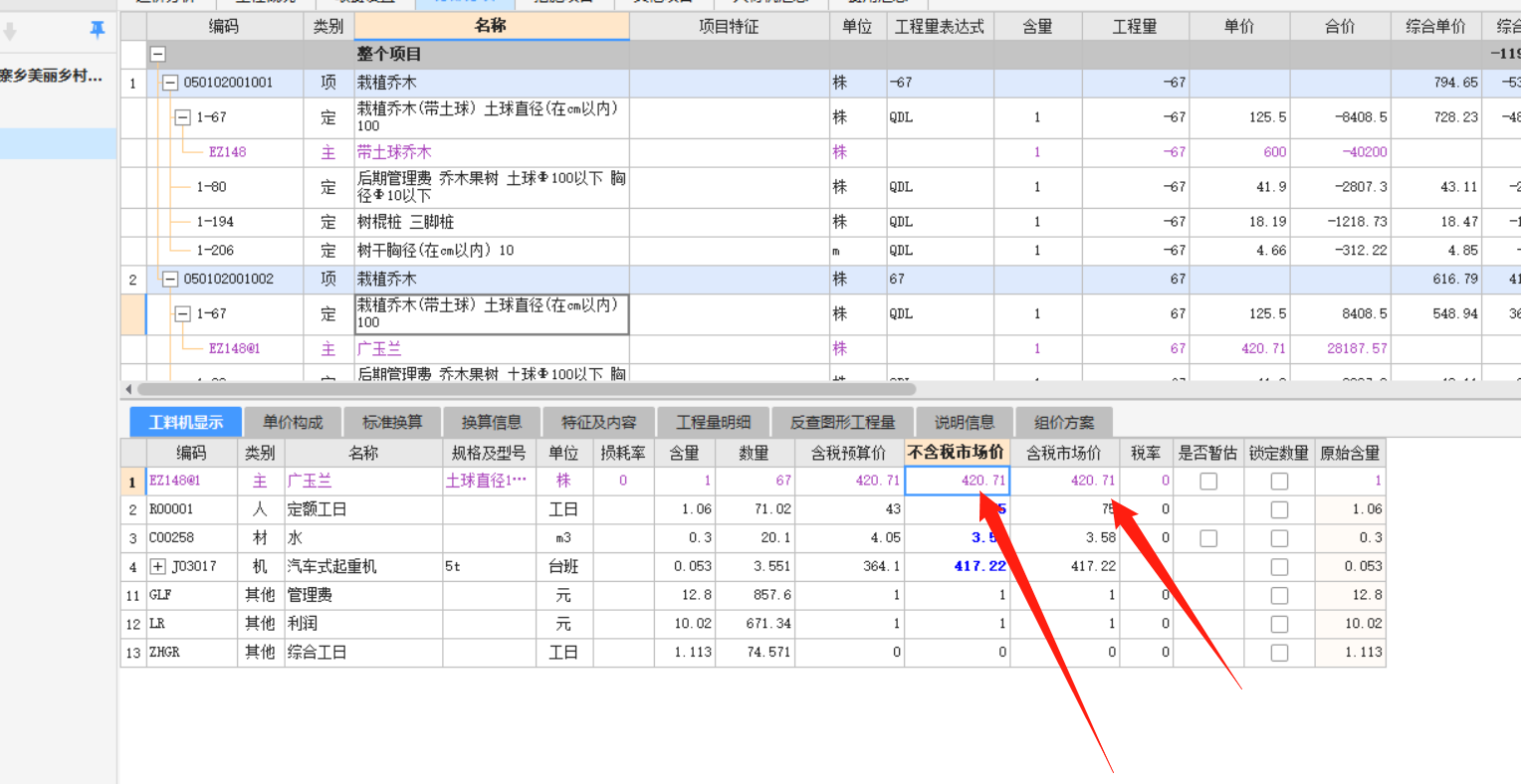Toggle 锁定数量 checkbox for 综合工日 row
The width and height of the screenshot is (1521, 784).
tap(1279, 653)
